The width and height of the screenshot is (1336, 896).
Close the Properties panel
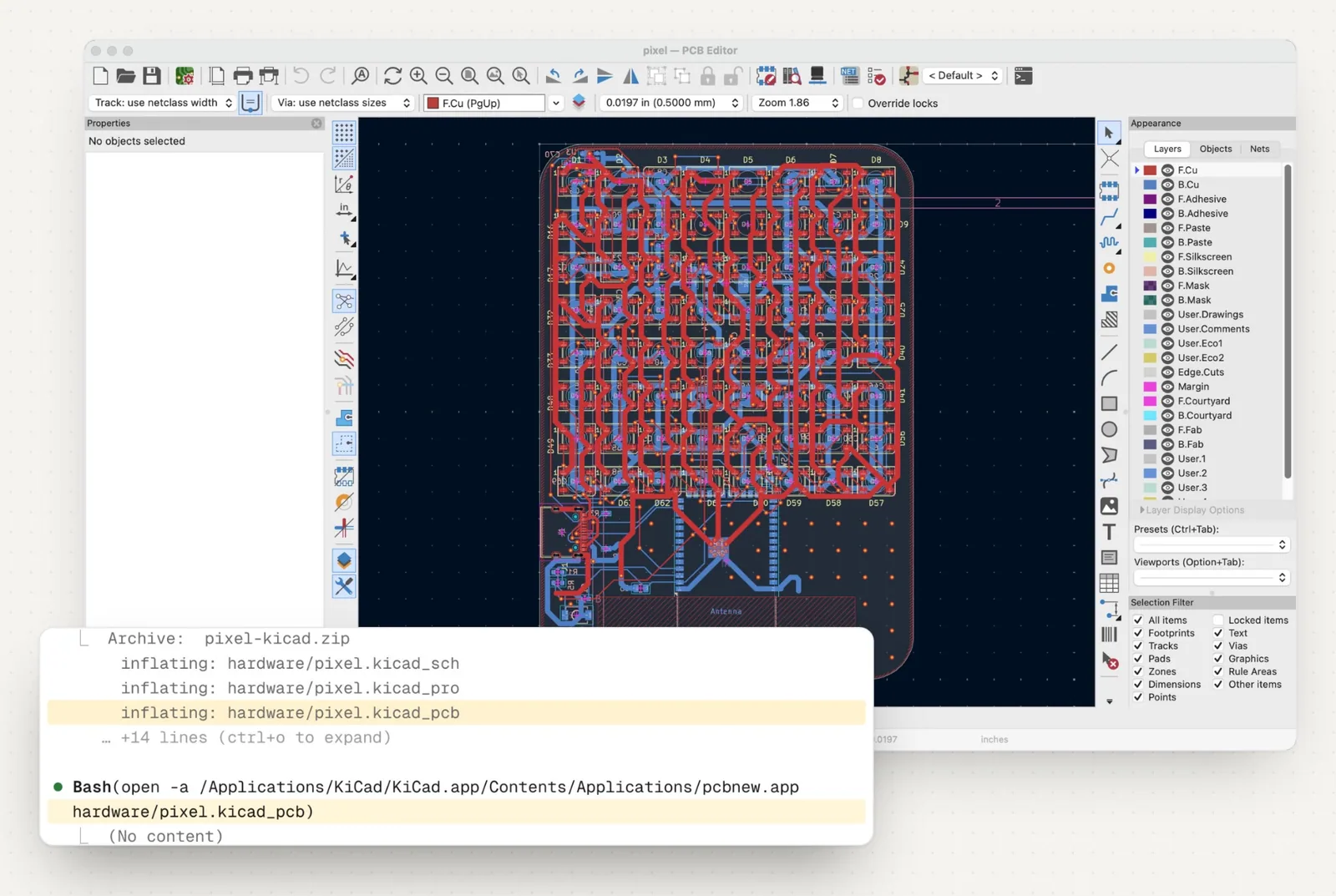click(316, 124)
